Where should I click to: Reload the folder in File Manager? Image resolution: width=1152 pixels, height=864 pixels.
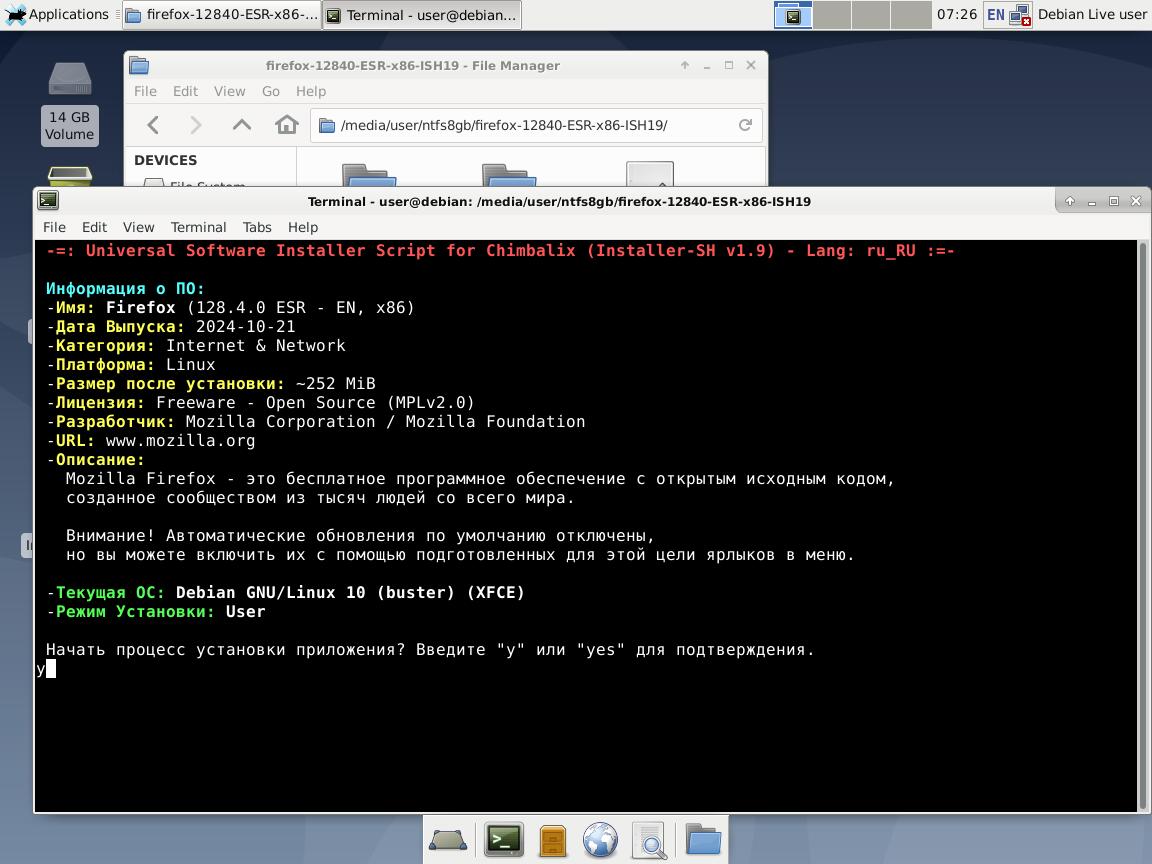point(745,125)
